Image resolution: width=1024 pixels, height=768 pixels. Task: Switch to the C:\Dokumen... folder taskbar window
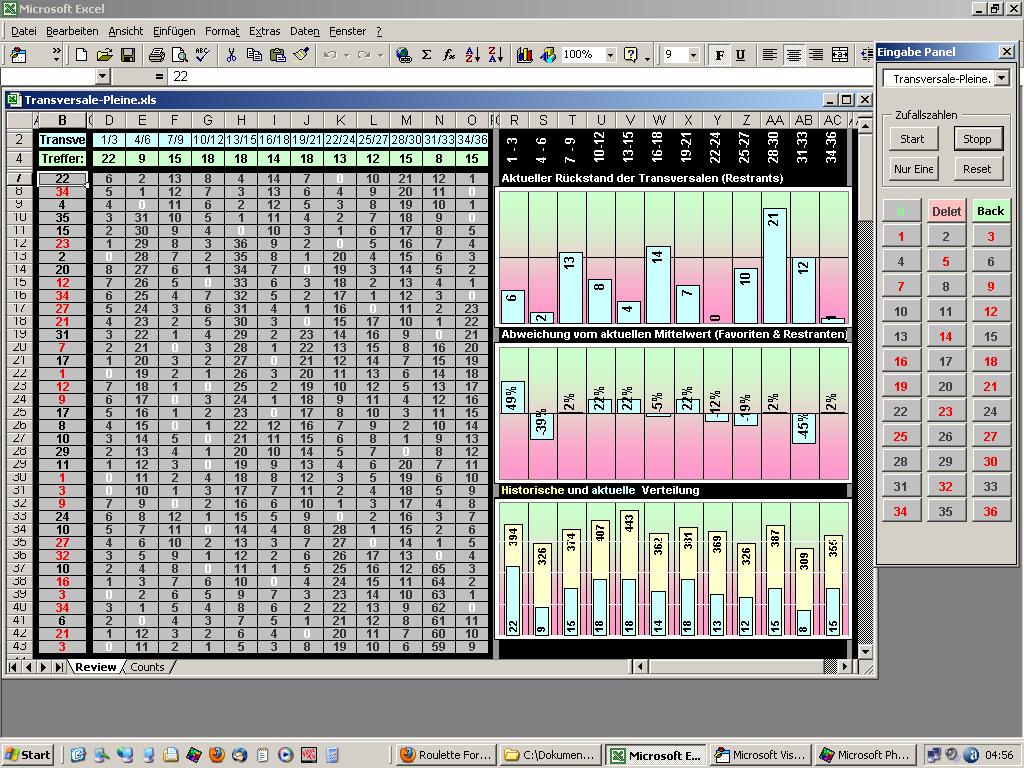tap(550, 755)
